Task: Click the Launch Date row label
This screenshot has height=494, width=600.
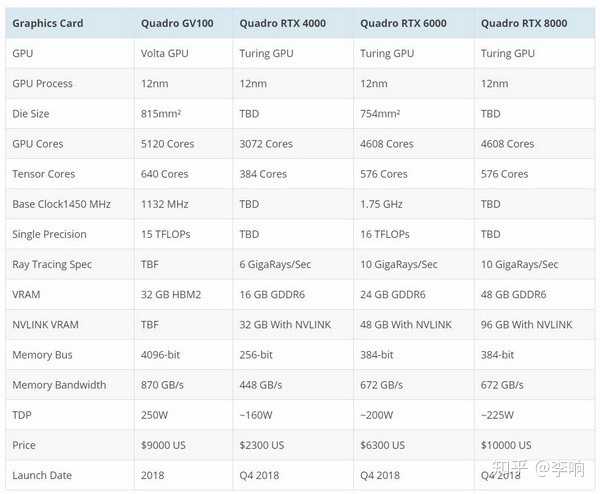Action: click(42, 475)
